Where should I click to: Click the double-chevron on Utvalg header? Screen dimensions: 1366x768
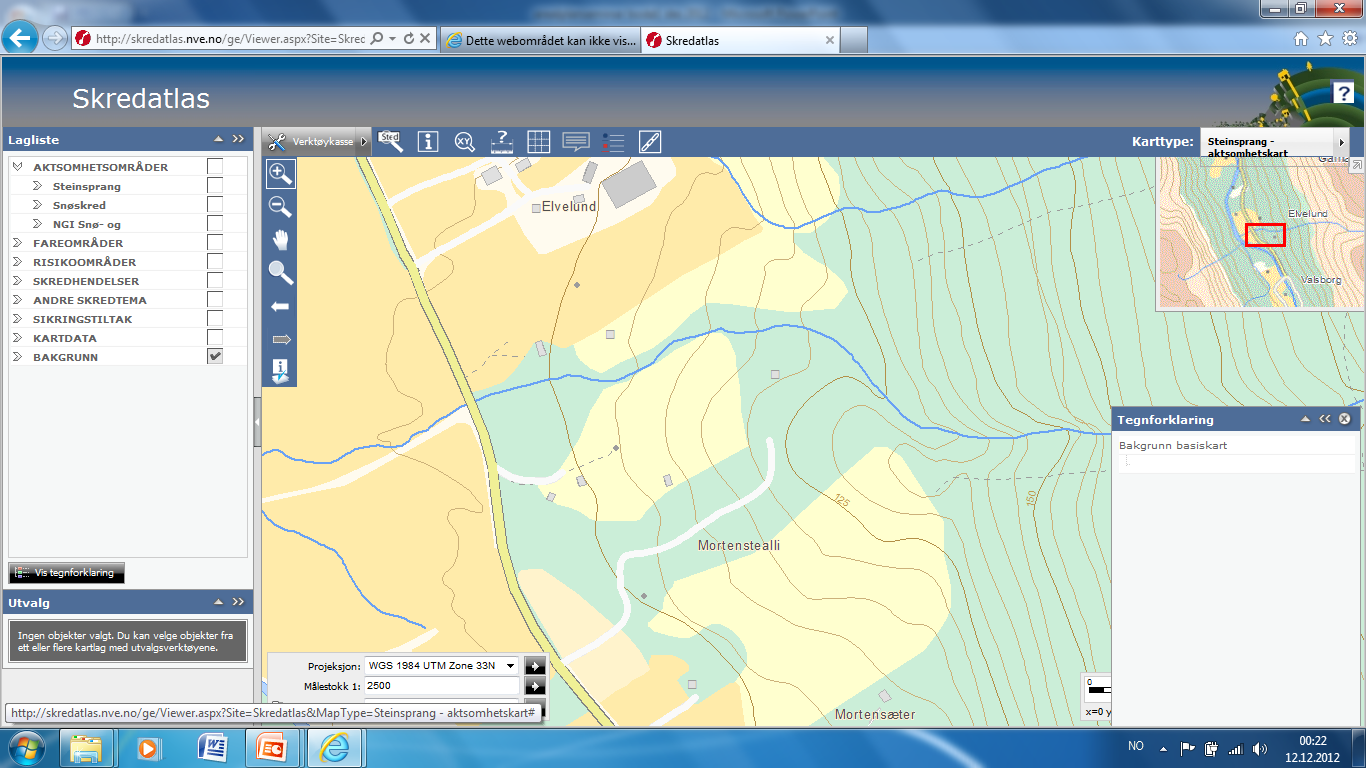[238, 603]
